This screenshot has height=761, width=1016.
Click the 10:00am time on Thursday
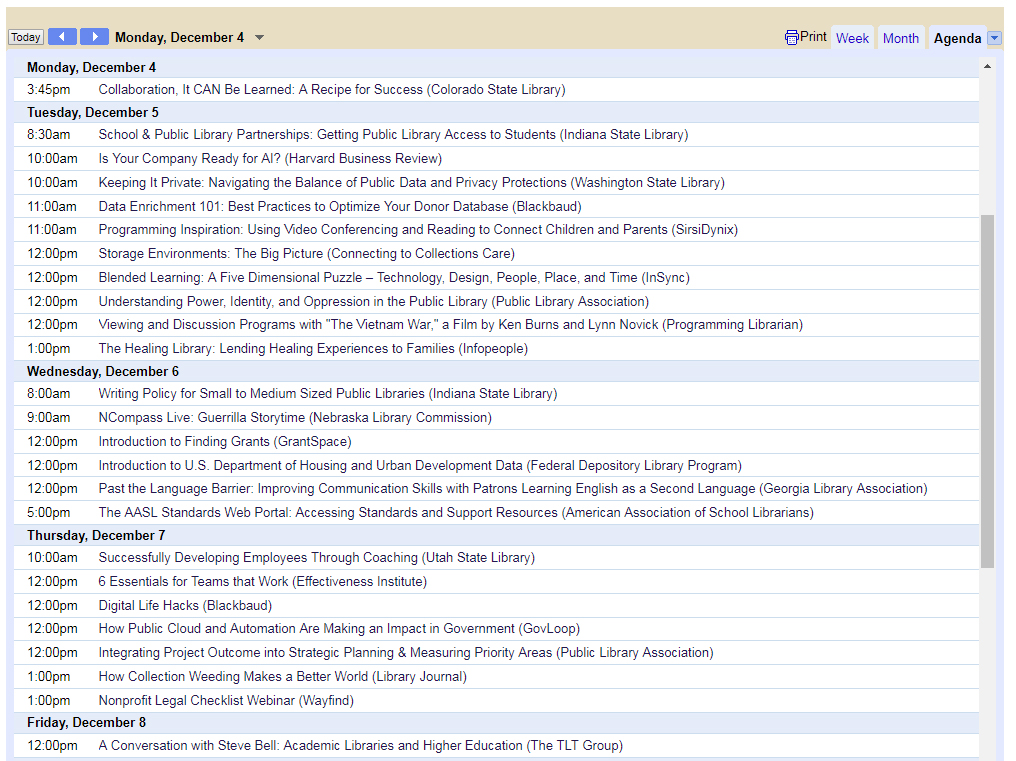(52, 557)
